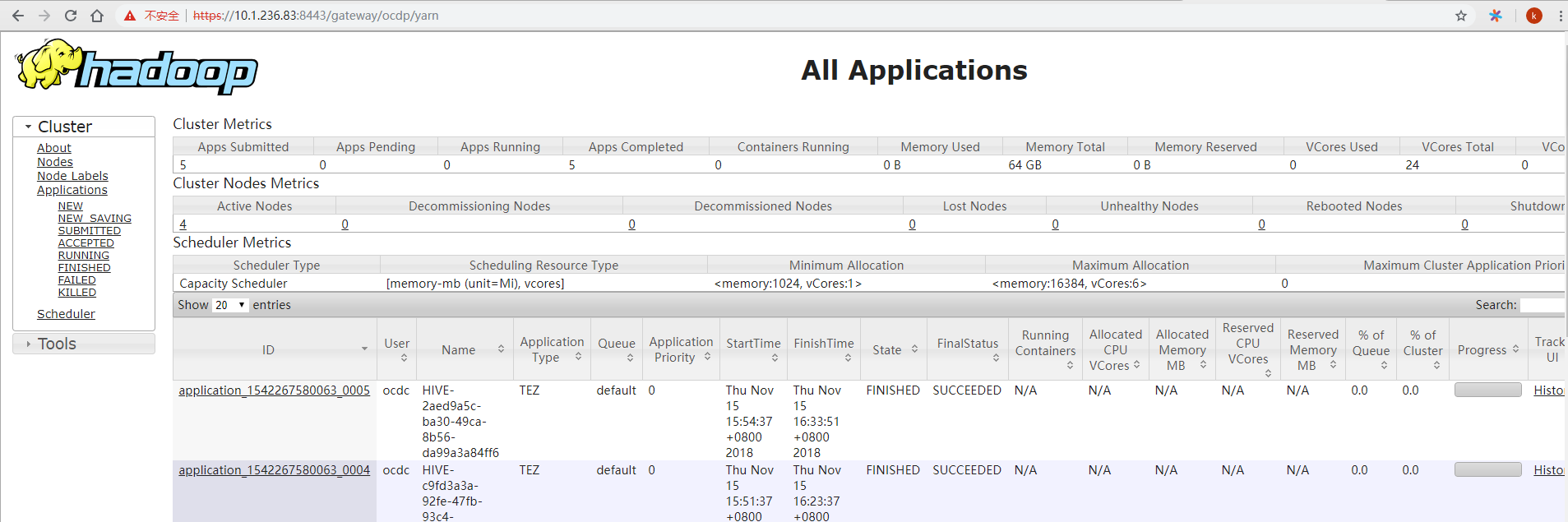Sort by Reserved Memory MB column

pyautogui.click(x=1333, y=365)
